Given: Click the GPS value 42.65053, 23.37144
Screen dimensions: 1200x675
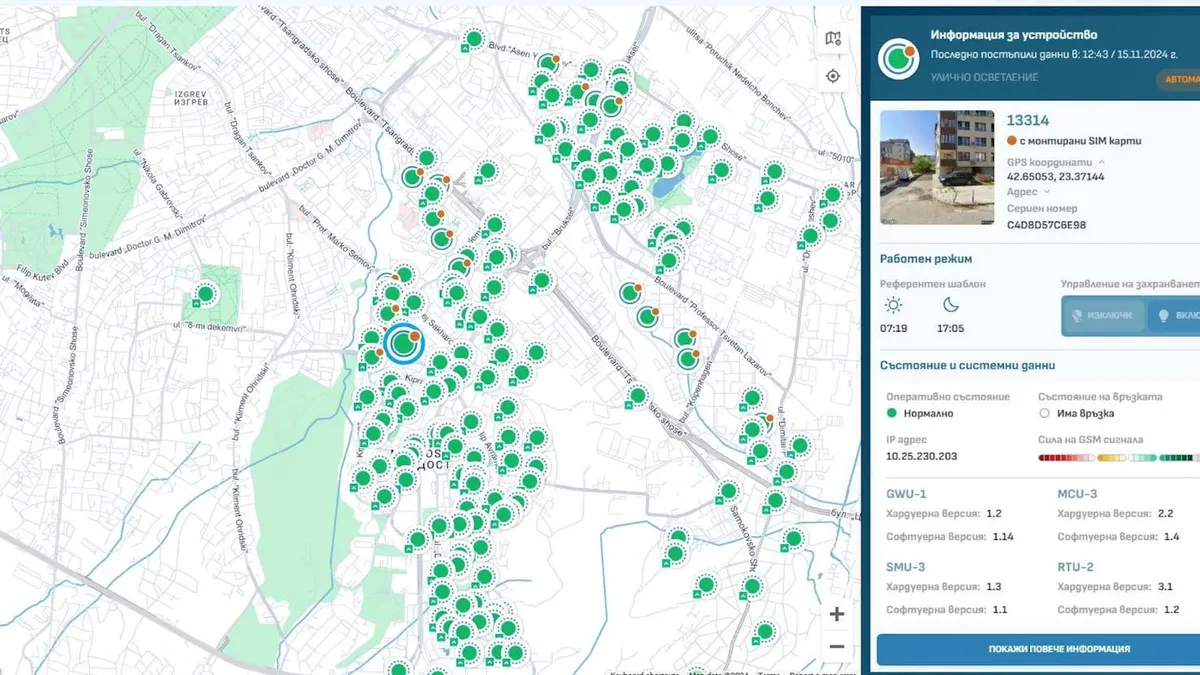Looking at the screenshot, I should 1055,176.
